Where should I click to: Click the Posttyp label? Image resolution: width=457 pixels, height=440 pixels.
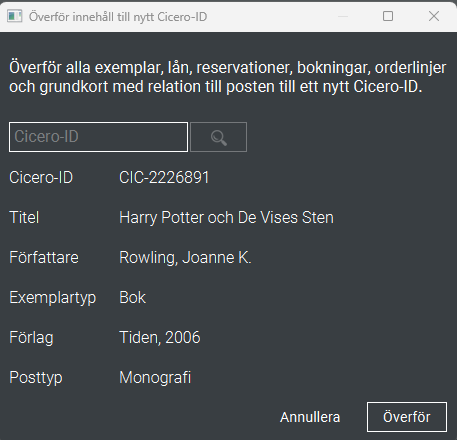pos(36,378)
